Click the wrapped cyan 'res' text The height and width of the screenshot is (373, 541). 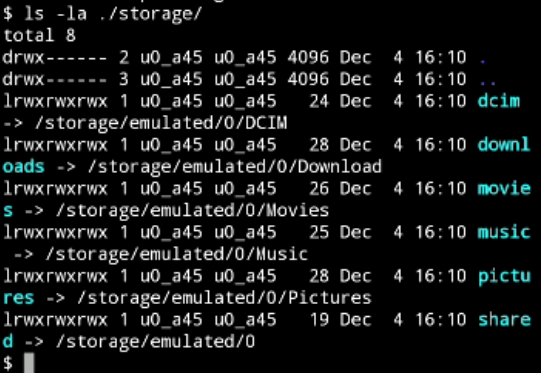[x=18, y=298]
